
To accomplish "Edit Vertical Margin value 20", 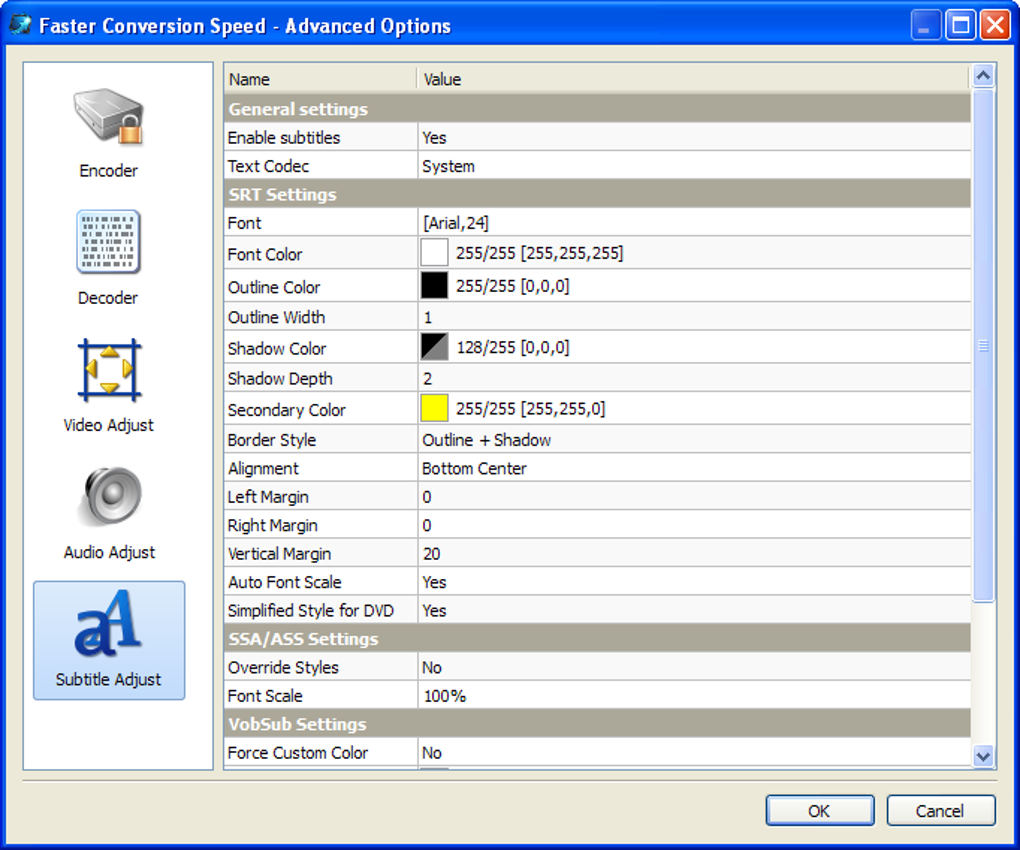I will pos(694,553).
